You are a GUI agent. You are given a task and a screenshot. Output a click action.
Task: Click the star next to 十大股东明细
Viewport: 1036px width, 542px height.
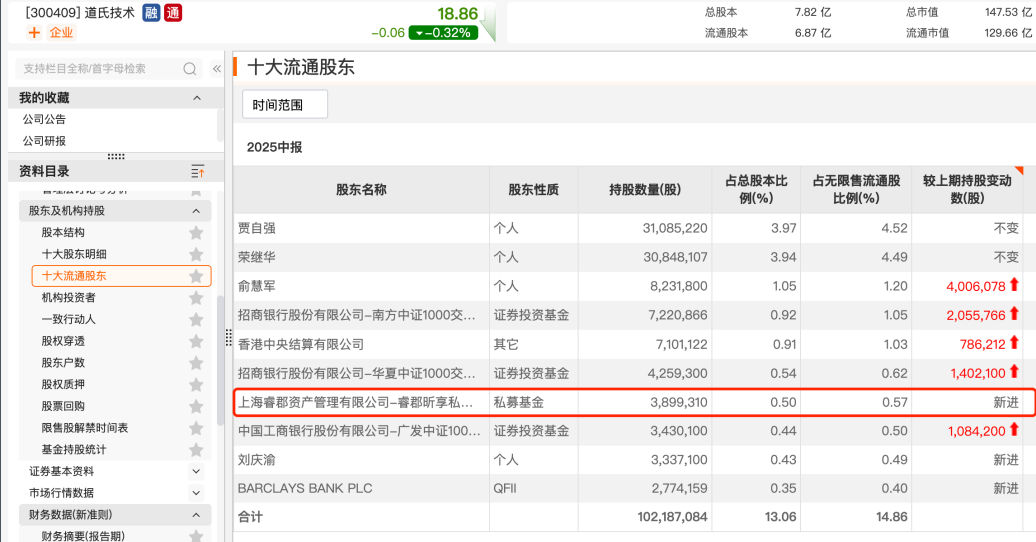[x=196, y=255]
